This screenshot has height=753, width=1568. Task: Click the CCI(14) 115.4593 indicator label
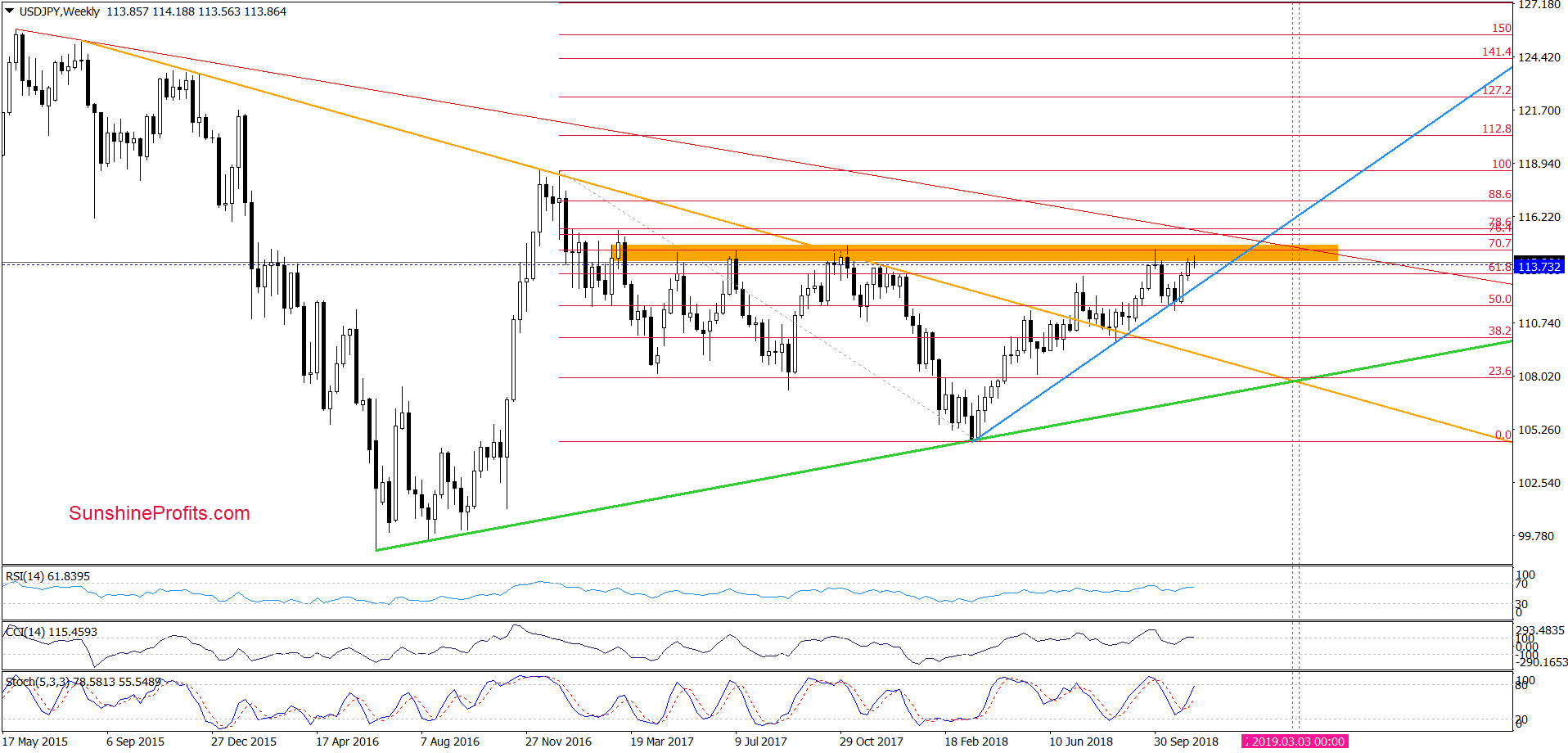tap(51, 632)
